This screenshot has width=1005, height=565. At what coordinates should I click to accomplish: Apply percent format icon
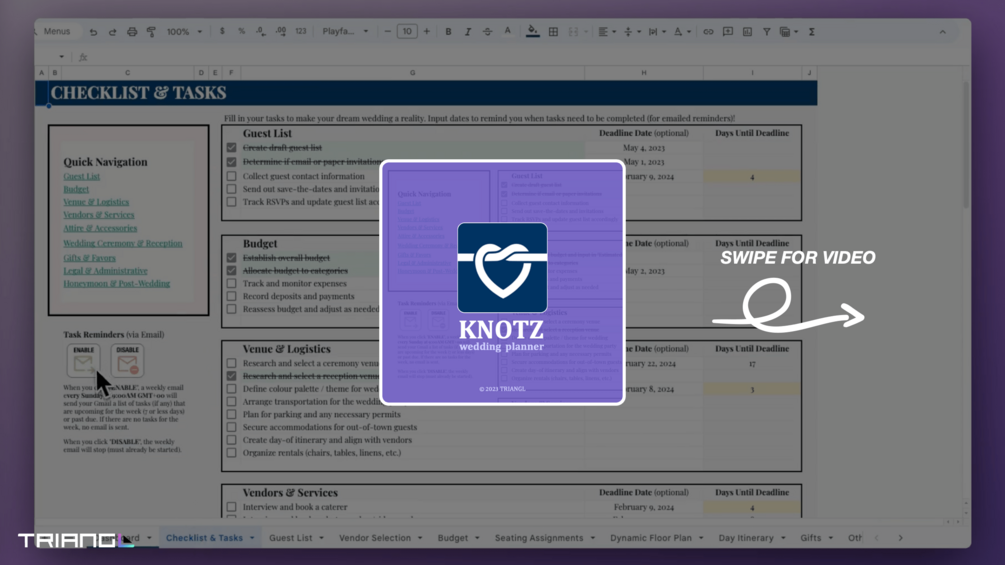[242, 31]
